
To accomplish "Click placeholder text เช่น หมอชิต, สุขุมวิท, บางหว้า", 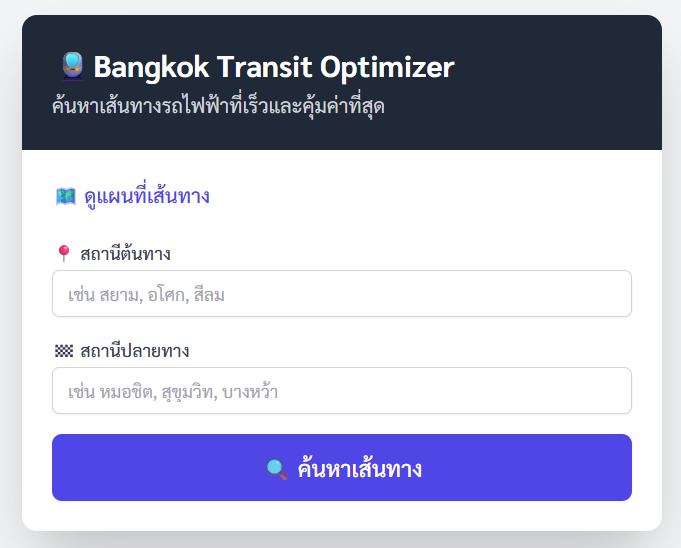I will coord(173,392).
